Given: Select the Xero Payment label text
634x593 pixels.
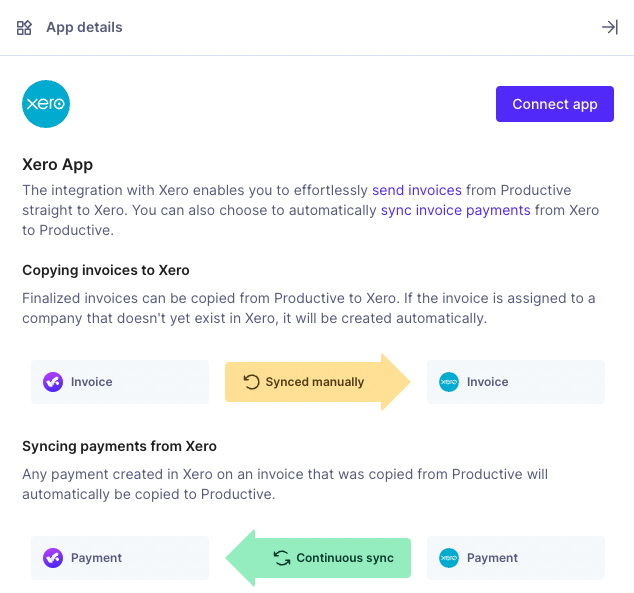Looking at the screenshot, I should pyautogui.click(x=492, y=558).
